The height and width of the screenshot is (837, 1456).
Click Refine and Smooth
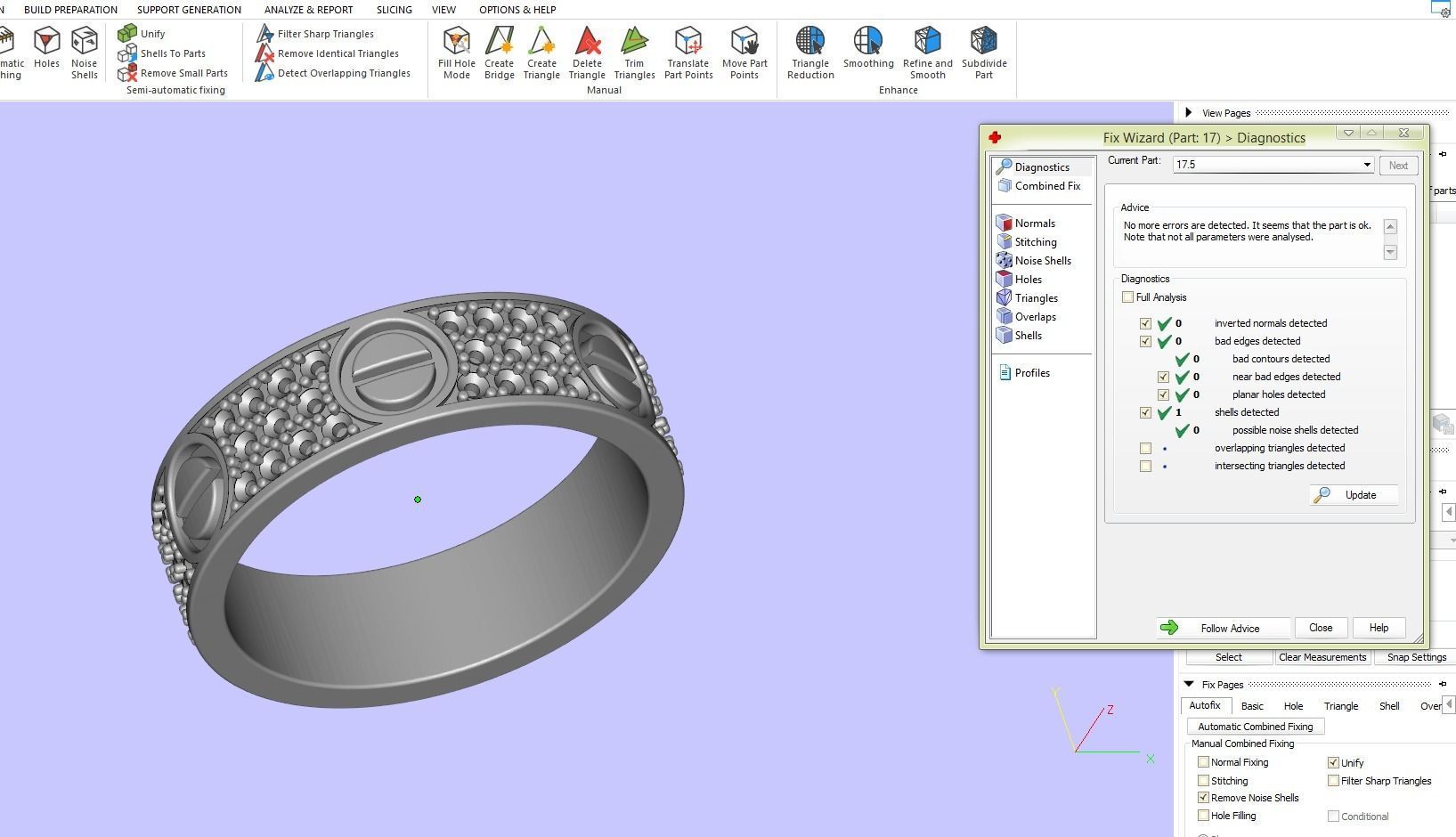click(927, 53)
